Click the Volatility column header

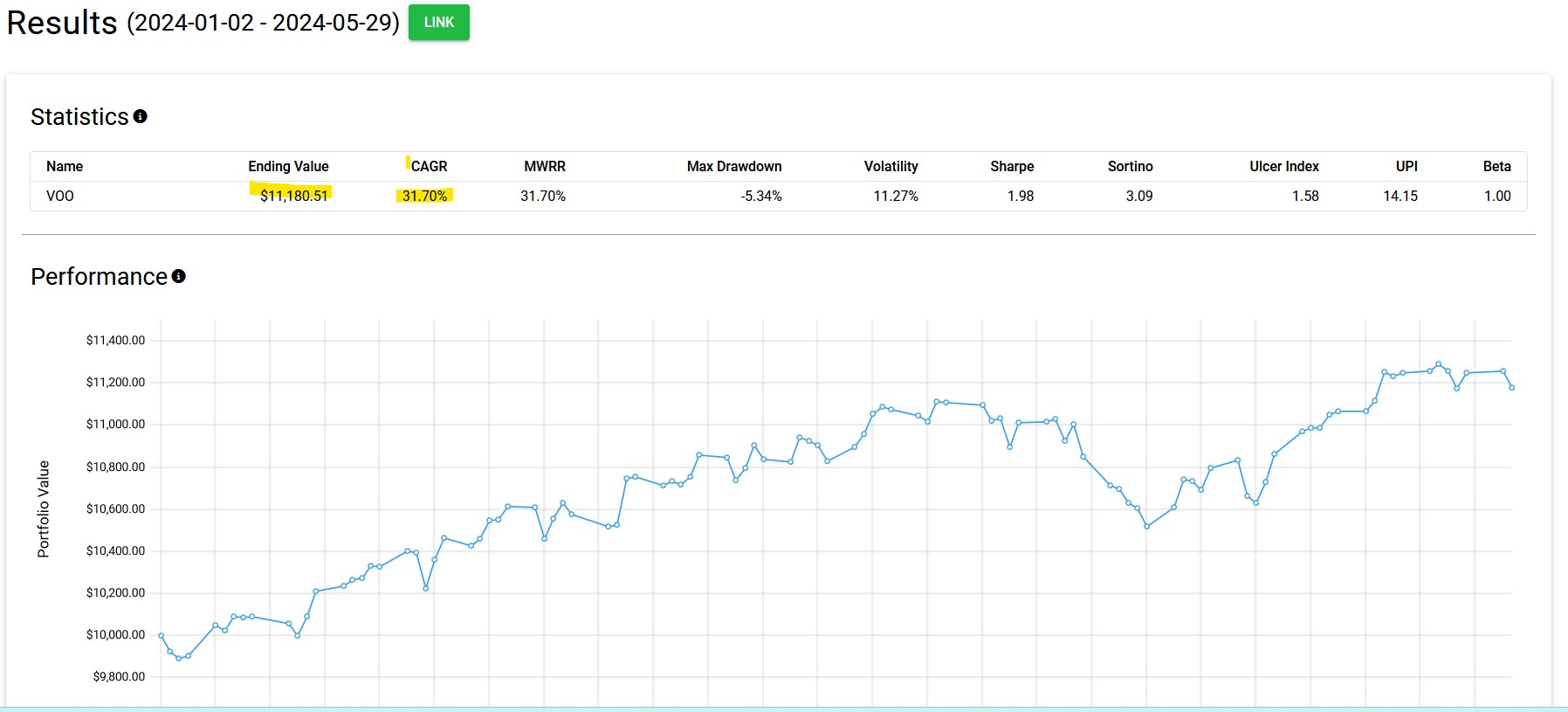tap(891, 166)
